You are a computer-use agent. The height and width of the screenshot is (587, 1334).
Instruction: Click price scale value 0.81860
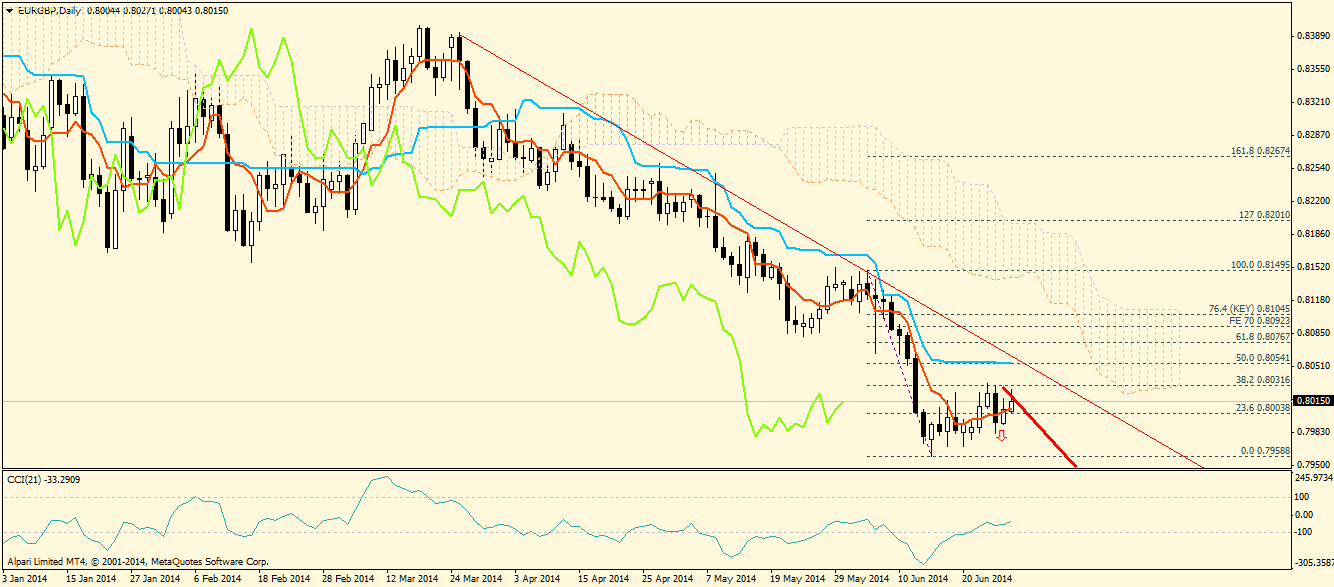pos(1312,234)
